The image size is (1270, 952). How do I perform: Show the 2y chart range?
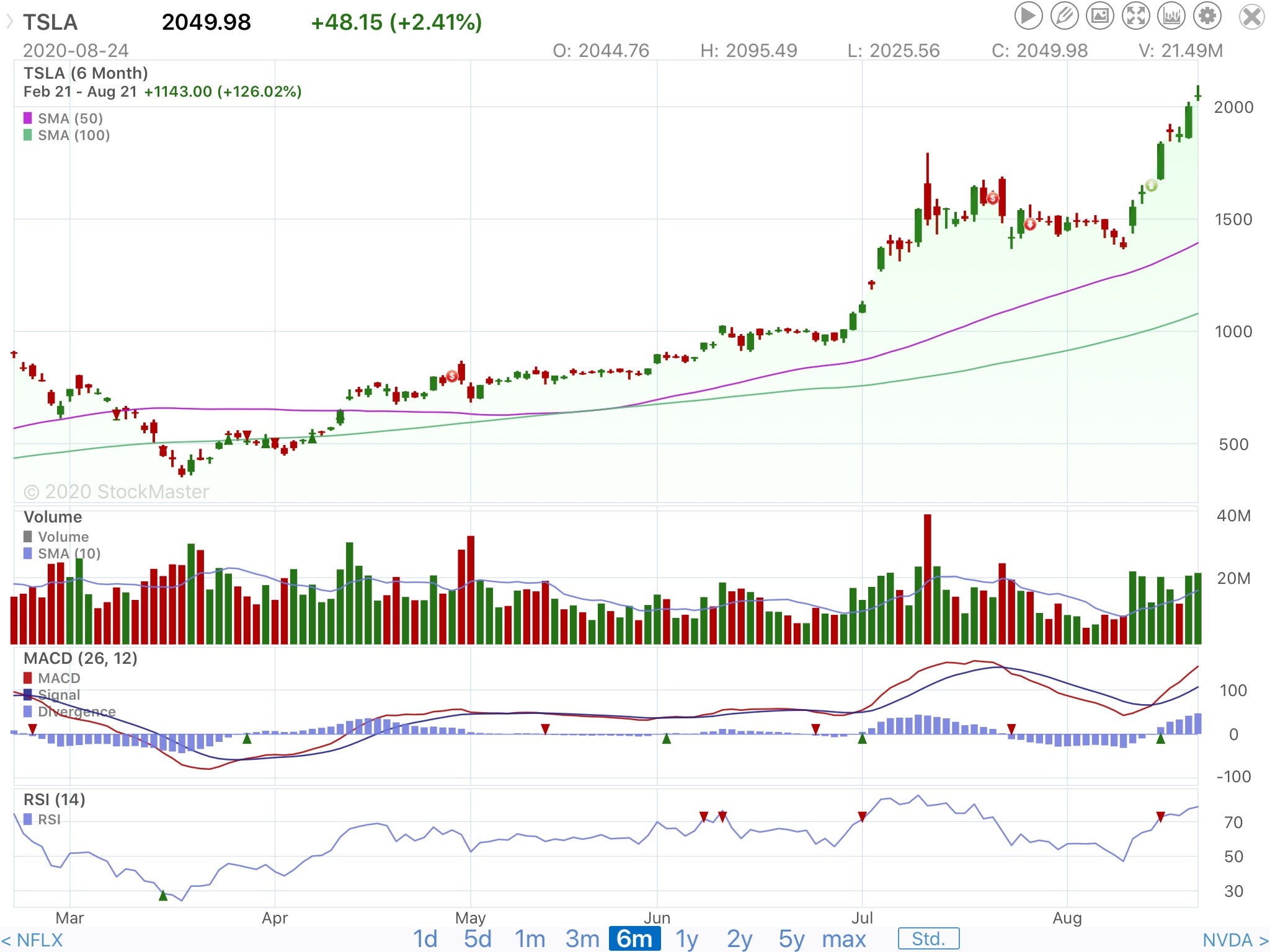click(739, 938)
